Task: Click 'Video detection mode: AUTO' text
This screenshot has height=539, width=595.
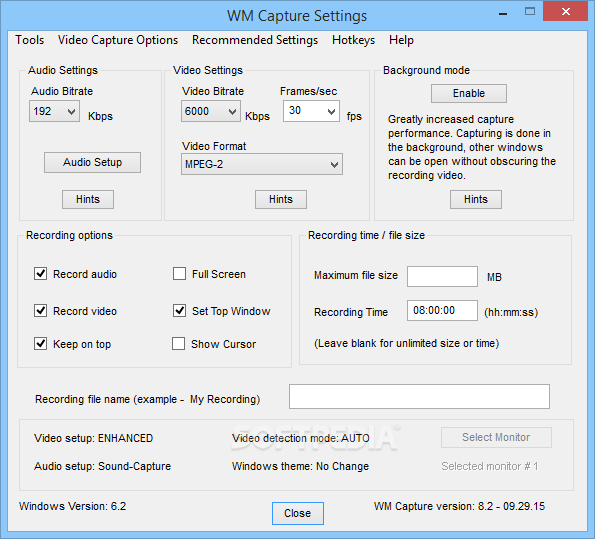Action: coord(301,438)
